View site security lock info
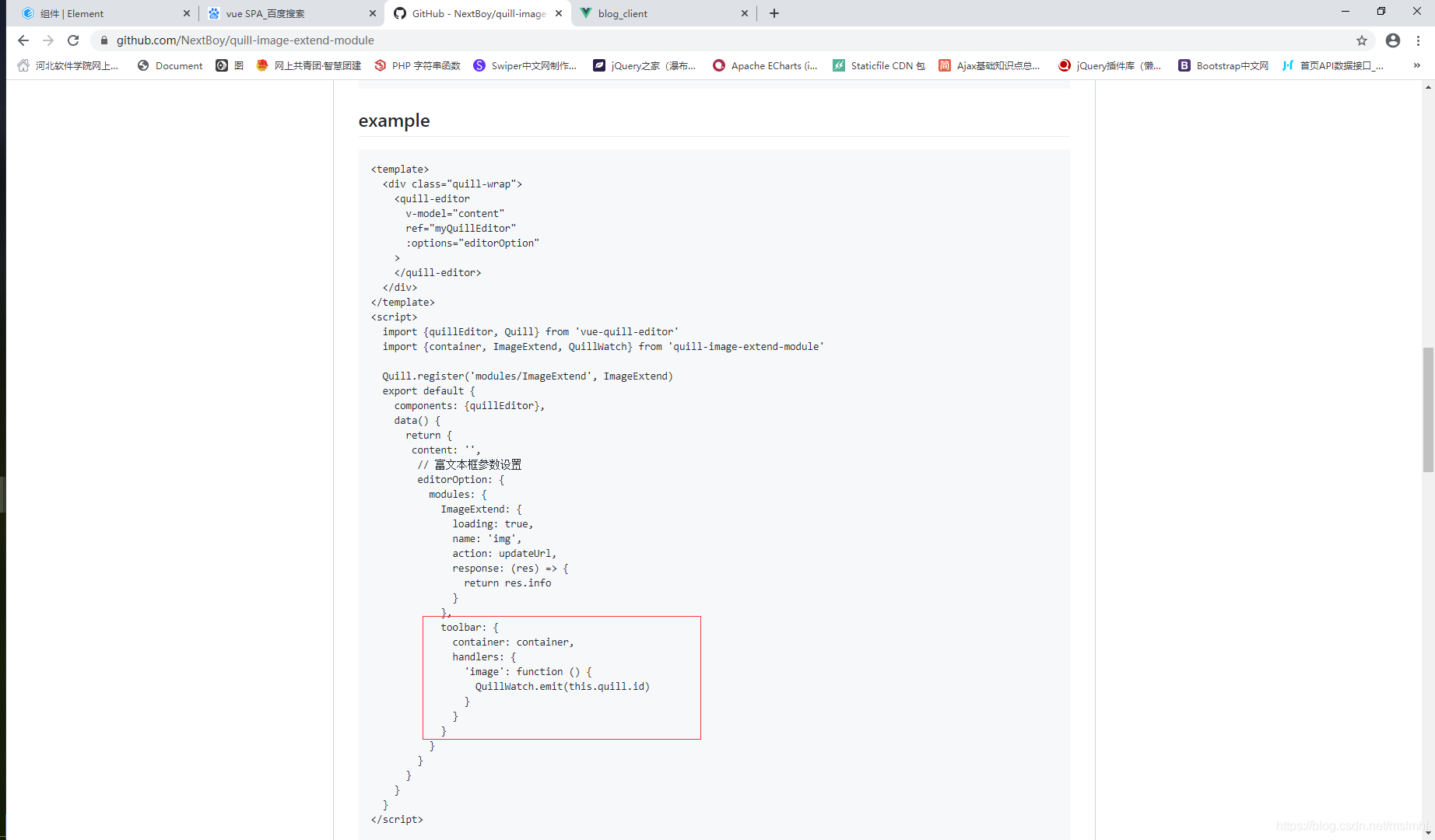This screenshot has height=840, width=1435. pyautogui.click(x=104, y=40)
